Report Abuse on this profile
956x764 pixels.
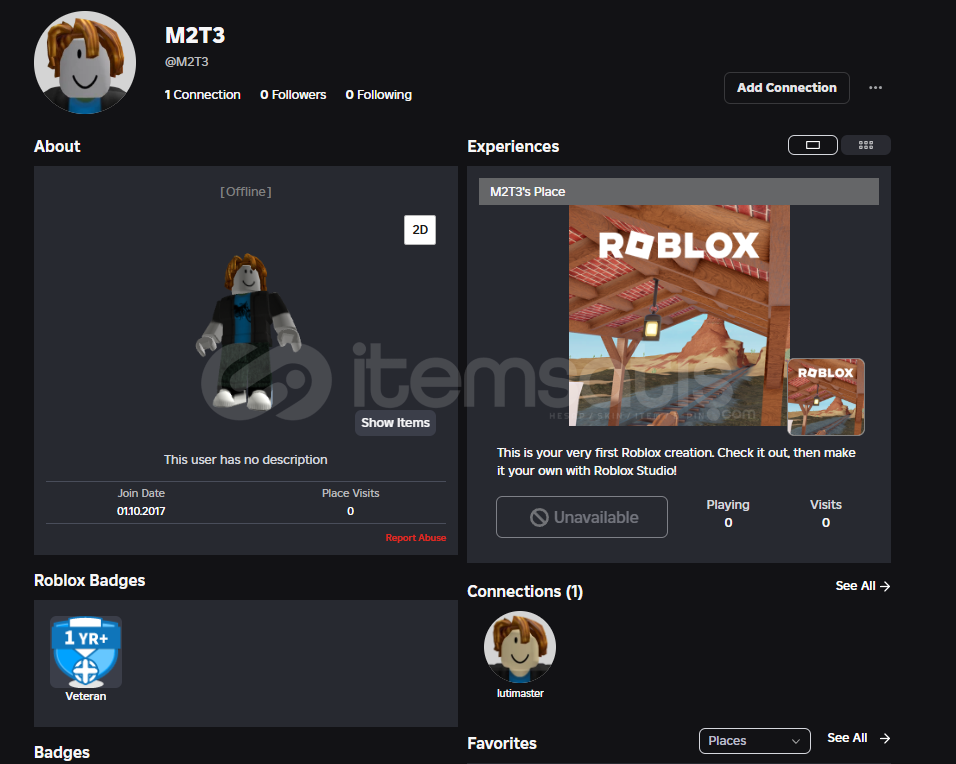pyautogui.click(x=416, y=538)
